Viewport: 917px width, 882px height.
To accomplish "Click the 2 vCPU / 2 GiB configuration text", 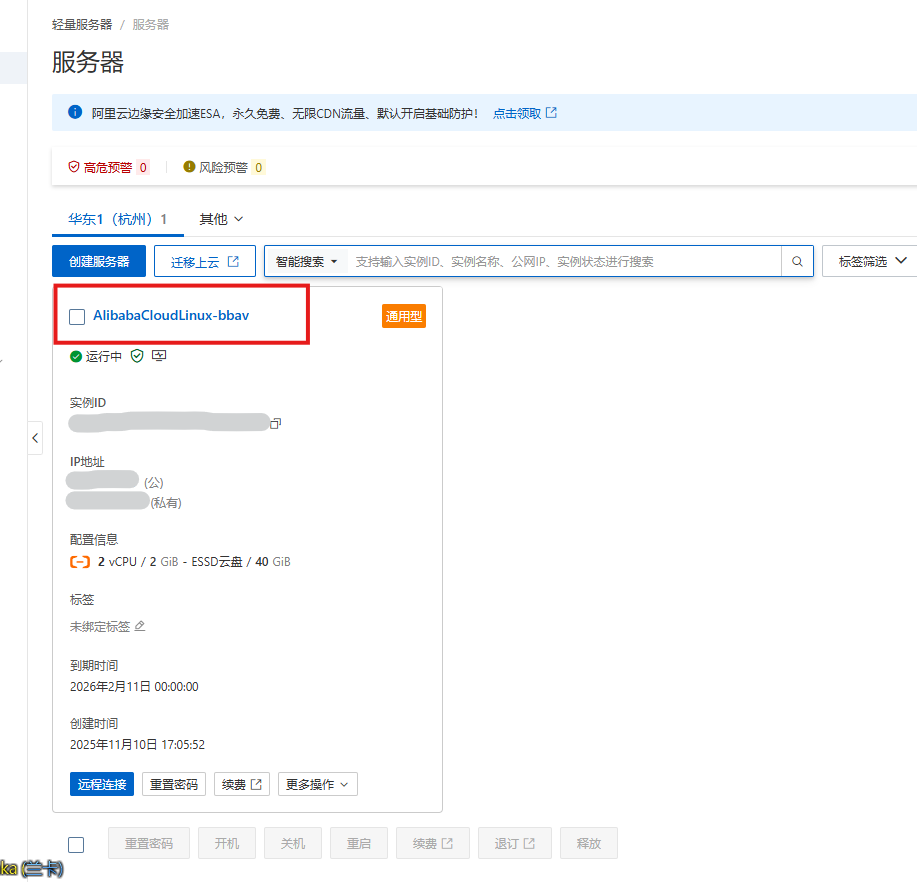I will point(138,562).
